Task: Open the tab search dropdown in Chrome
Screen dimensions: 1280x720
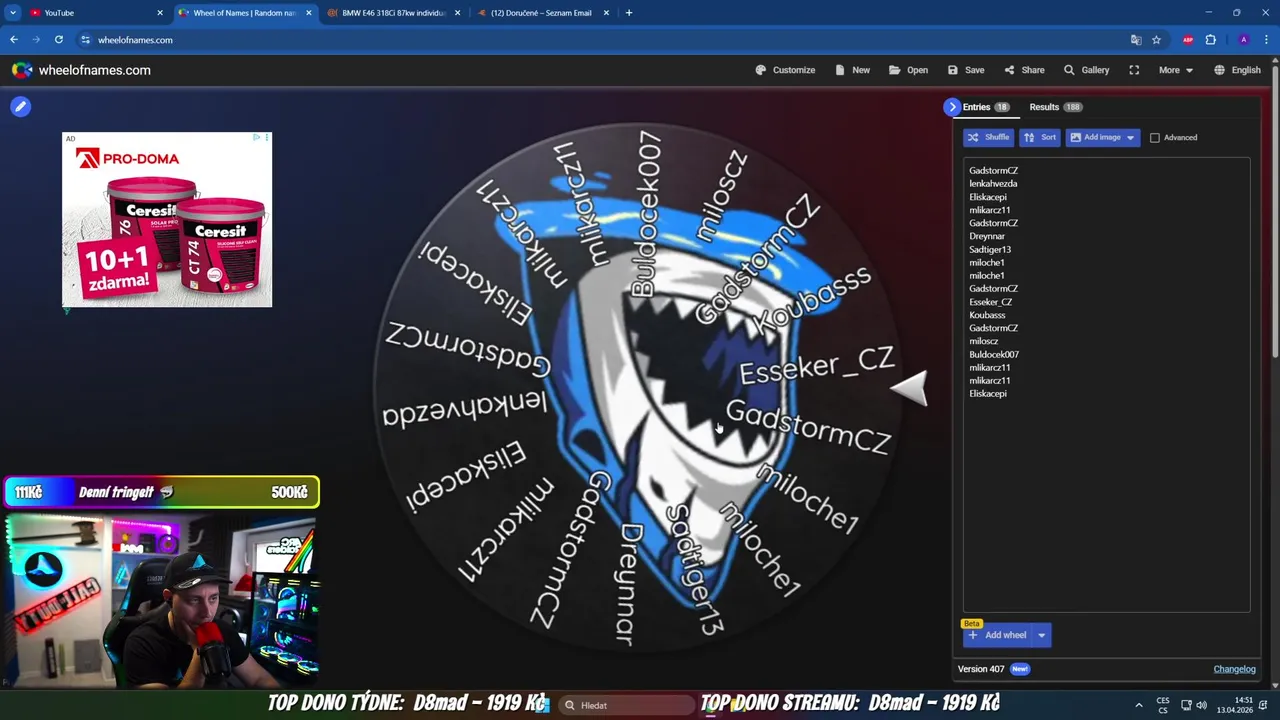Action: click(x=13, y=13)
